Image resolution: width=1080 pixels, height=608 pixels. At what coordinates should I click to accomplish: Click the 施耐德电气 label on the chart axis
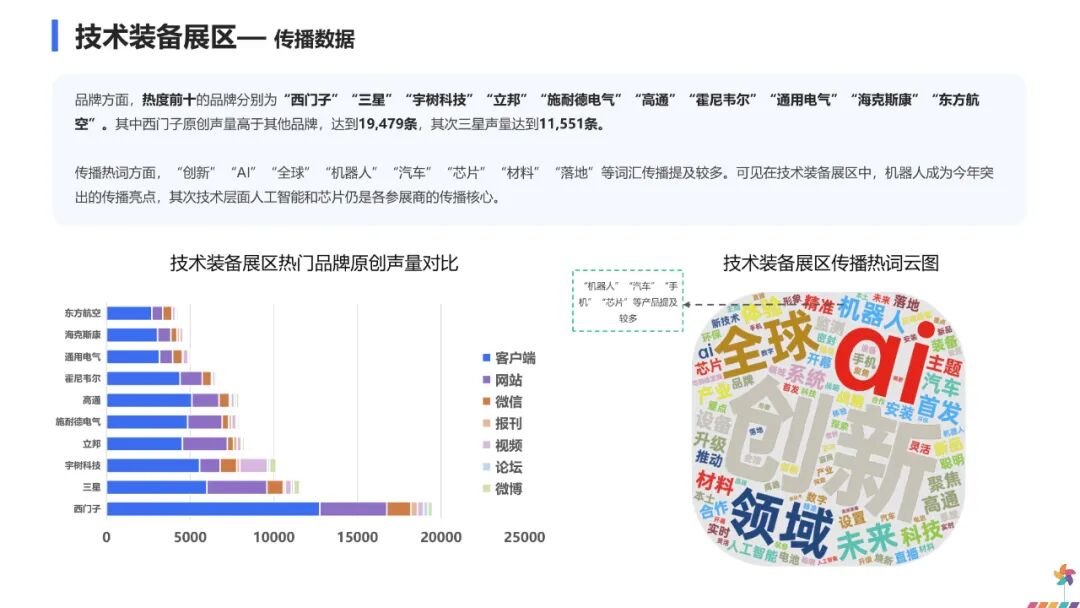click(x=79, y=421)
